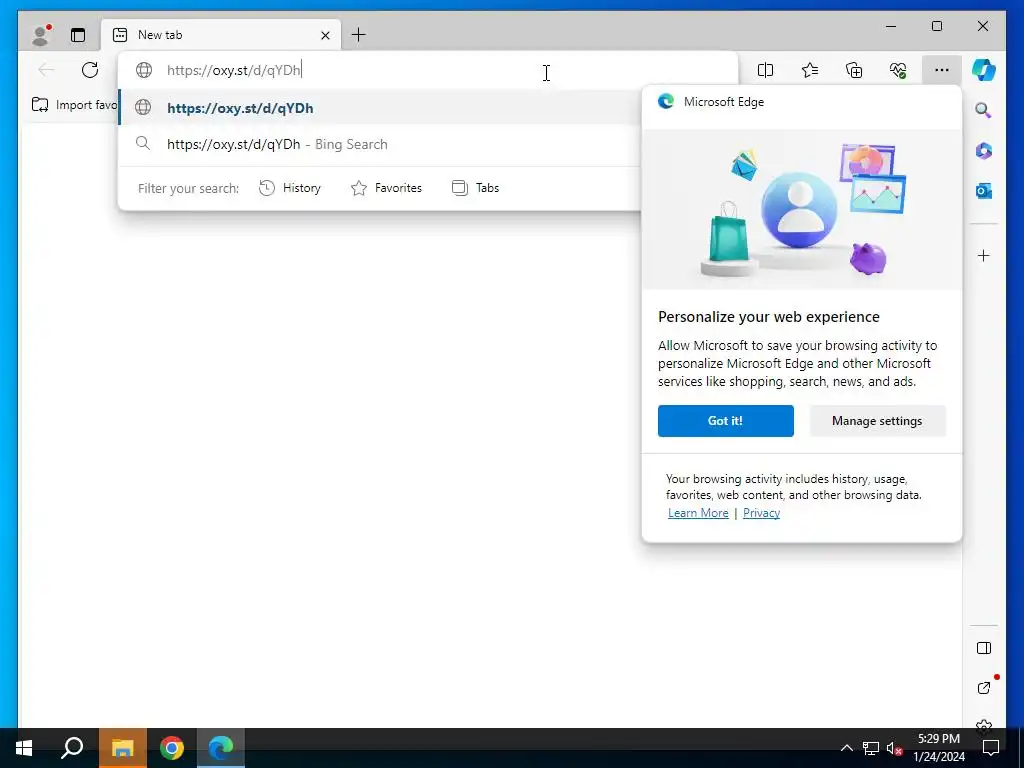Click Import favorites in the bookmarks bar

74,104
